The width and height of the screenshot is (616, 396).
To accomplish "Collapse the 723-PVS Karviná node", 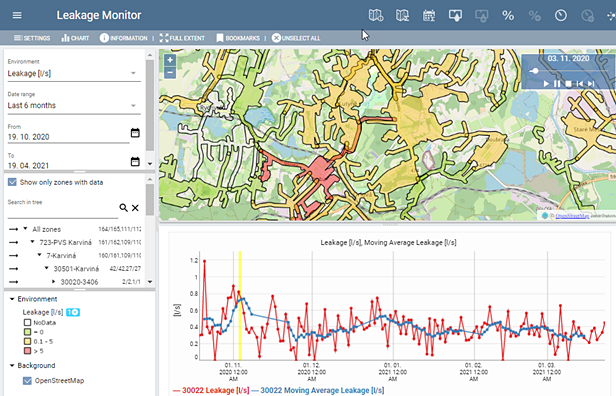I will pyautogui.click(x=33, y=242).
